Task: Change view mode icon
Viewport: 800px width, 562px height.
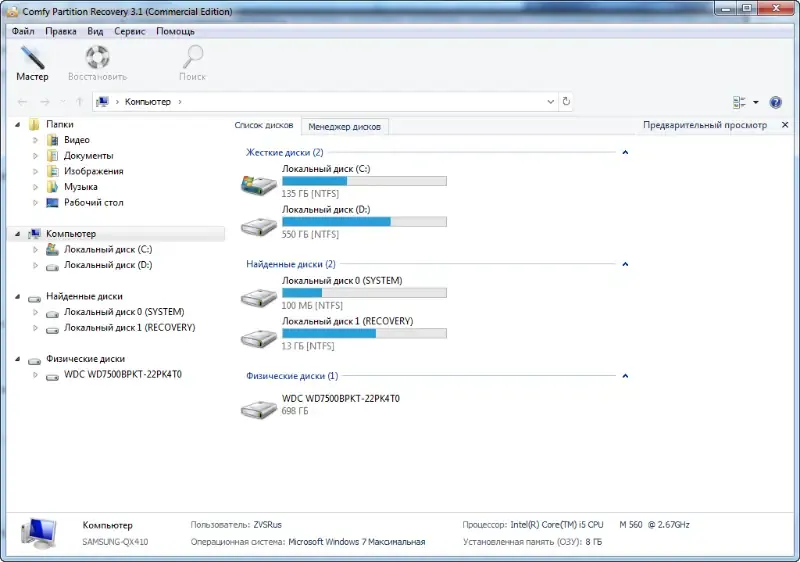Action: 739,103
